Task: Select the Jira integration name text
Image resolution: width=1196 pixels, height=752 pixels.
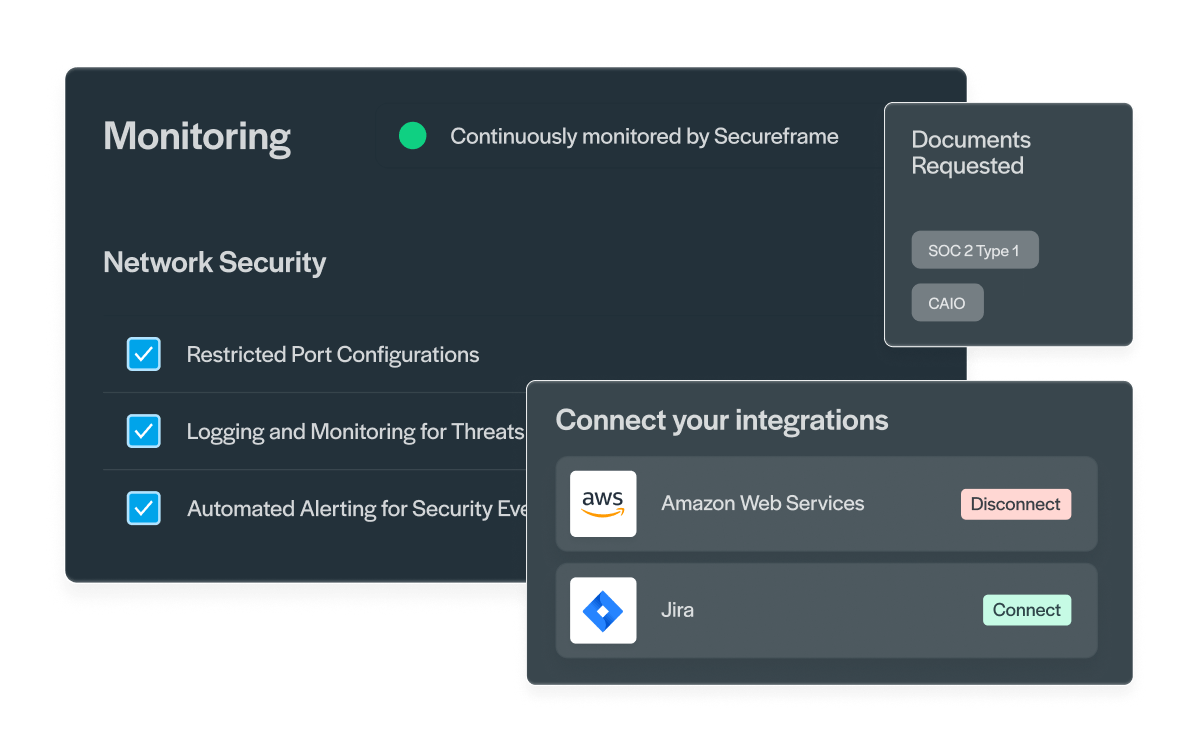Action: pos(677,610)
